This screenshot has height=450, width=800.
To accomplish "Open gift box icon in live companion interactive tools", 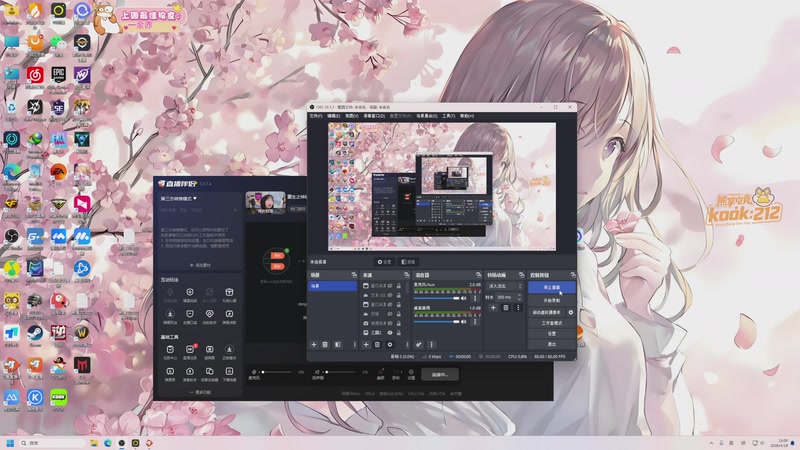I will pos(229,294).
